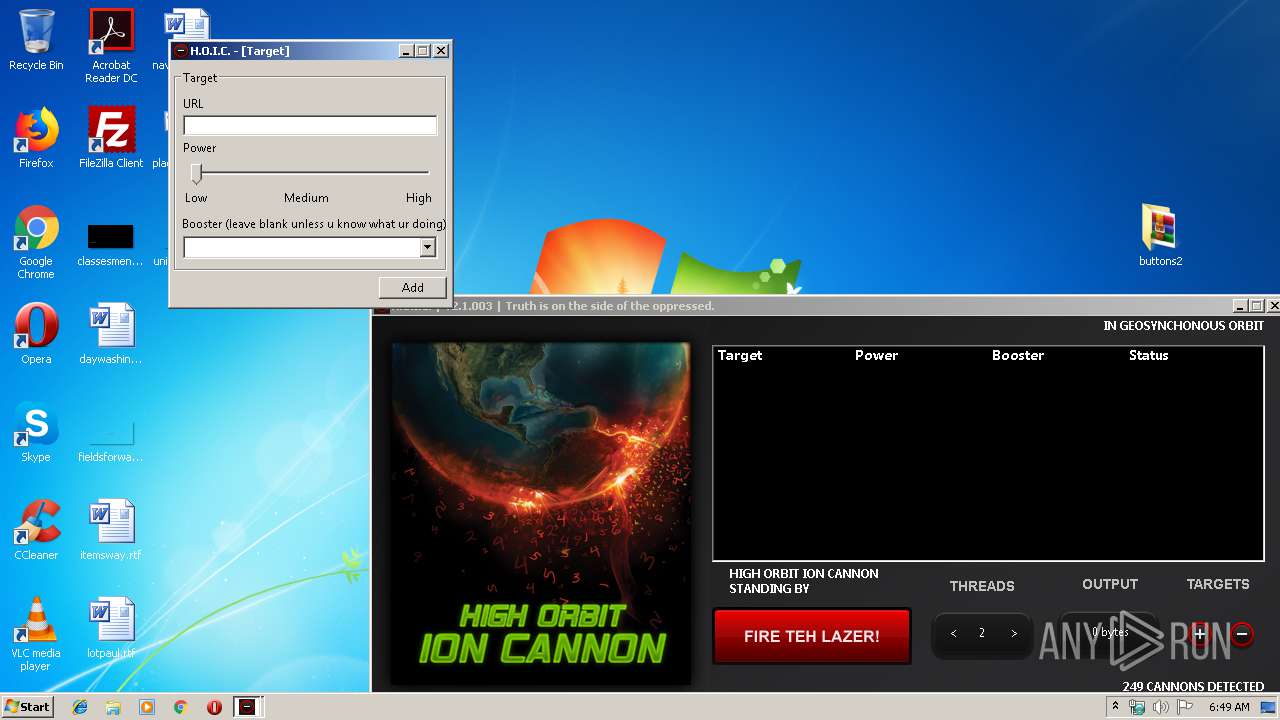Screen dimensions: 1280x720
Task: Click inside the Booster combo box field
Action: (x=301, y=247)
